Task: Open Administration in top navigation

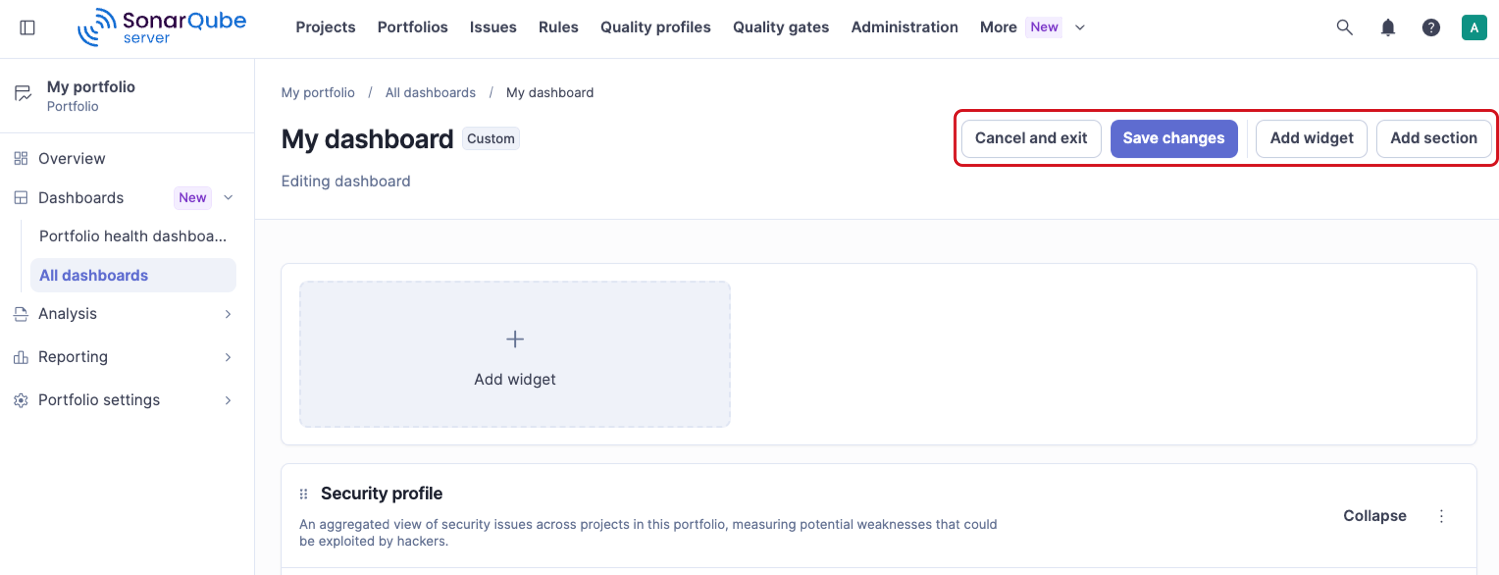Action: coord(905,27)
